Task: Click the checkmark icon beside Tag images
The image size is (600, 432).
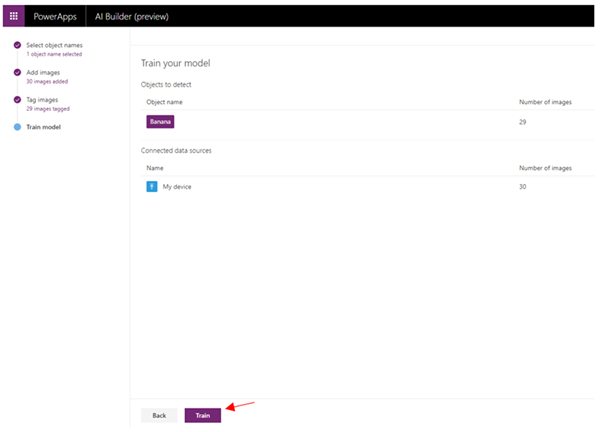Action: coord(17,100)
